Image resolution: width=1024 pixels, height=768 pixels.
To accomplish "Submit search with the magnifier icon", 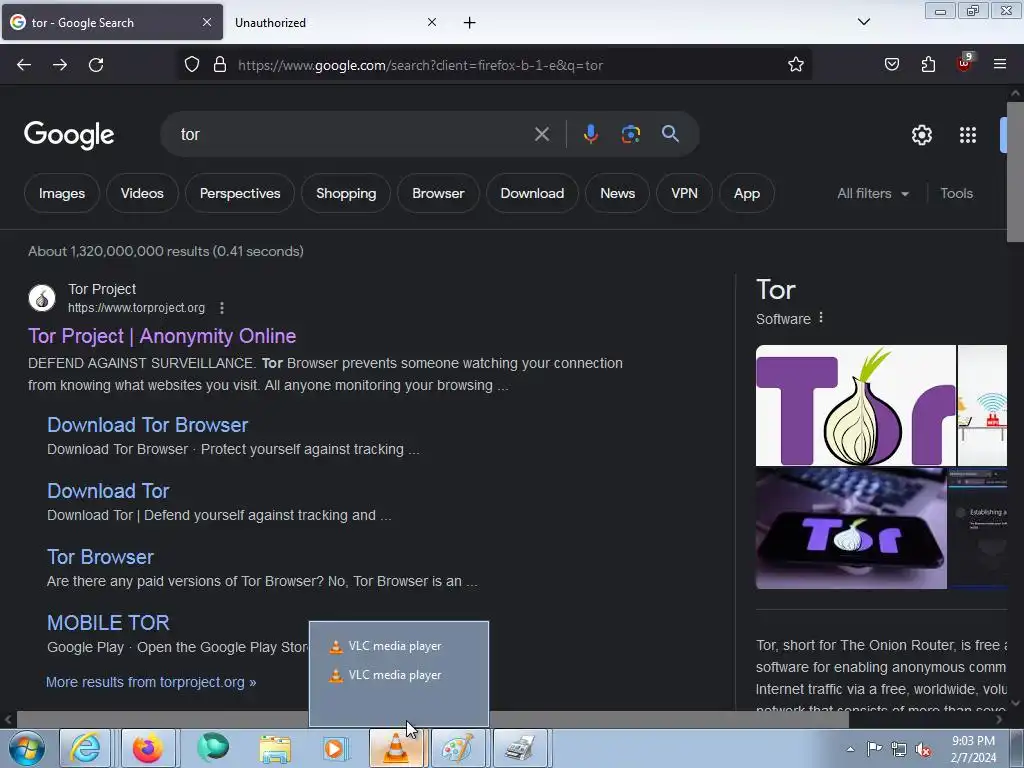I will pyautogui.click(x=670, y=134).
